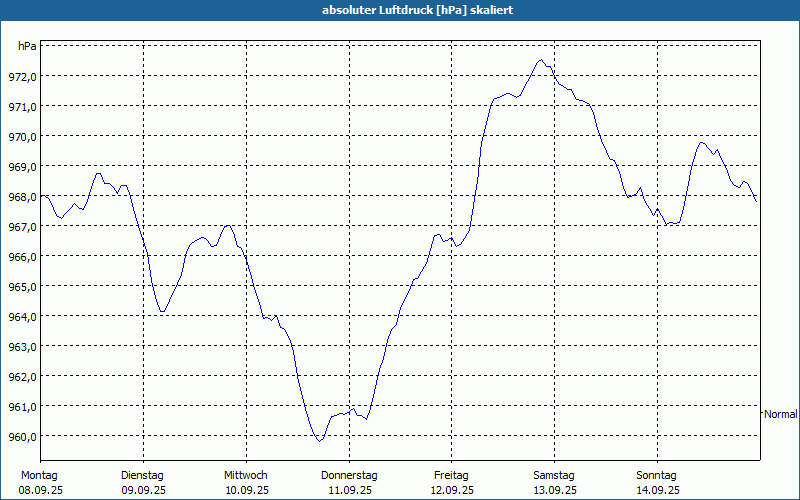Screen dimensions: 800x500
Task: Click the 970,0 axis value
Action: pyautogui.click(x=24, y=137)
